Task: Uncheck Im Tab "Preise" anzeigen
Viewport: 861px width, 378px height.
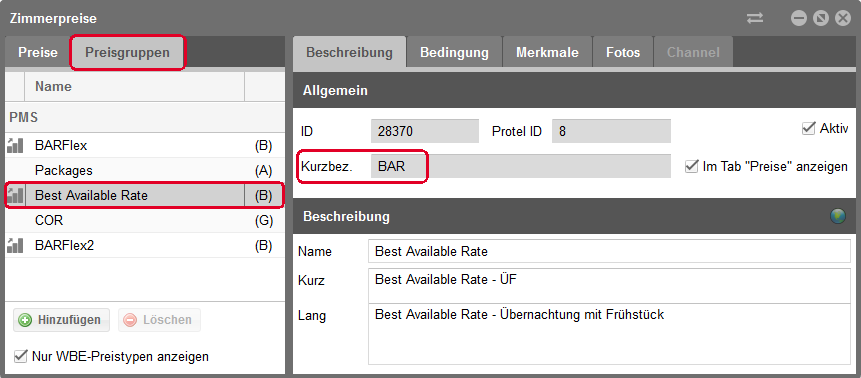Action: click(x=691, y=166)
